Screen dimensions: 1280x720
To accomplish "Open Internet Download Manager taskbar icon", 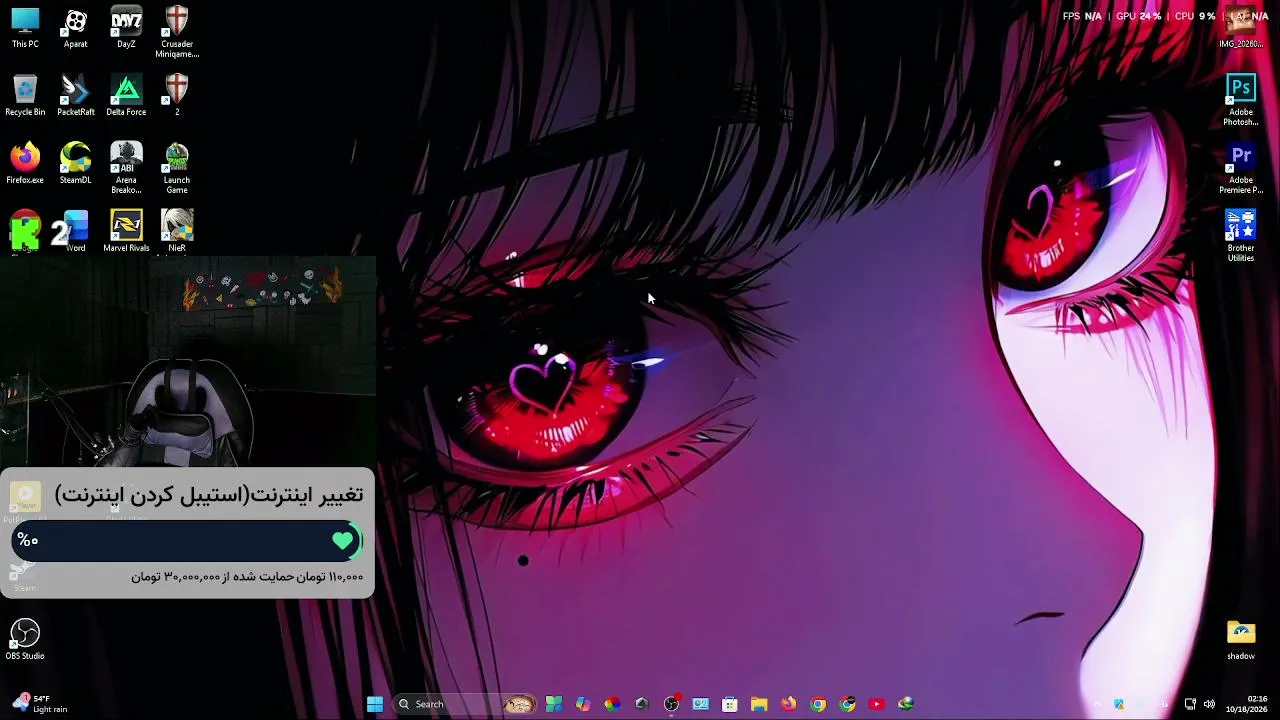I will tap(906, 704).
